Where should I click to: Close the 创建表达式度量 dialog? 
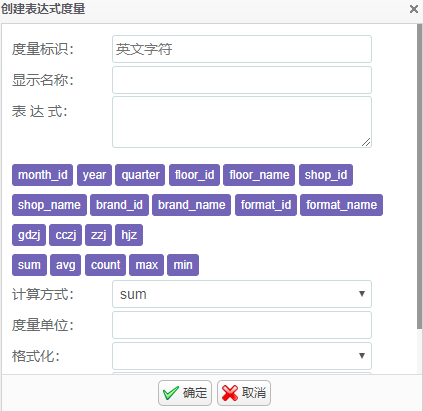coord(414,9)
